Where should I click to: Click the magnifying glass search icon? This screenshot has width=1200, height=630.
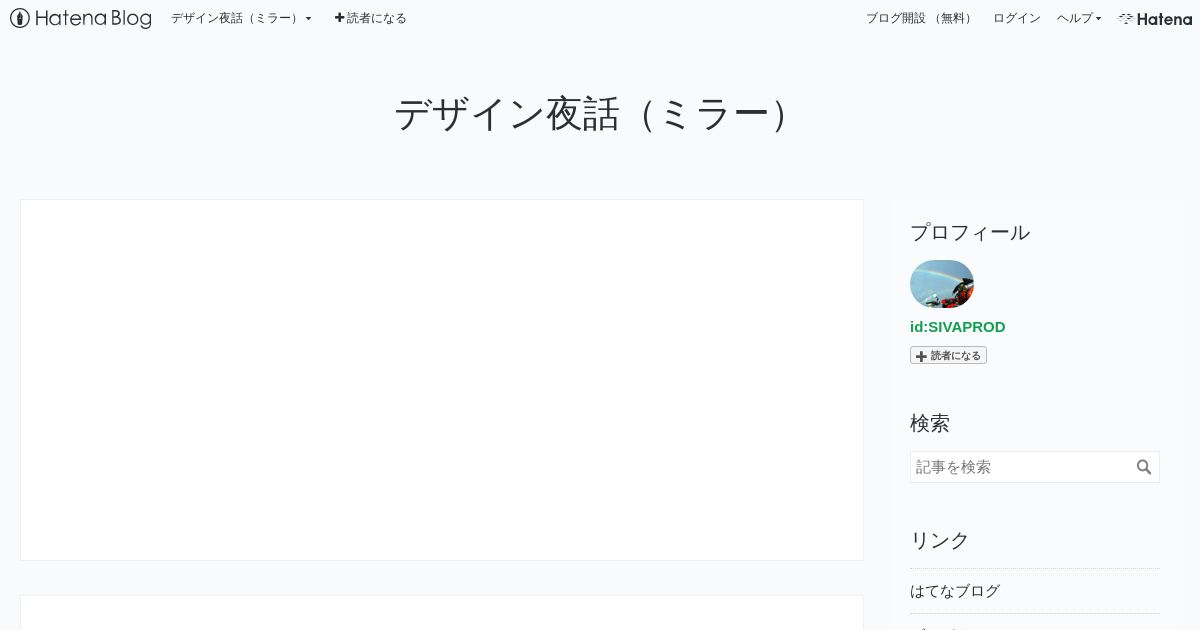(1144, 467)
